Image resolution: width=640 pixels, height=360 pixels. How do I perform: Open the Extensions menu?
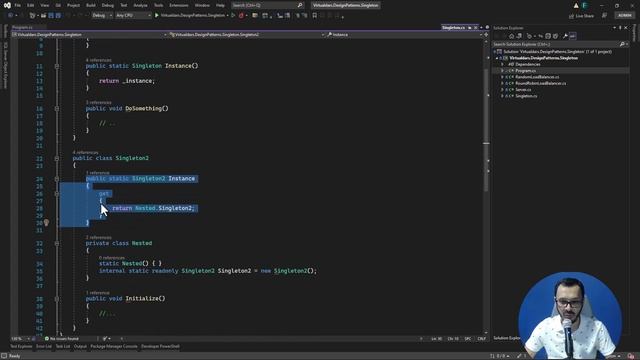[x=179, y=5]
